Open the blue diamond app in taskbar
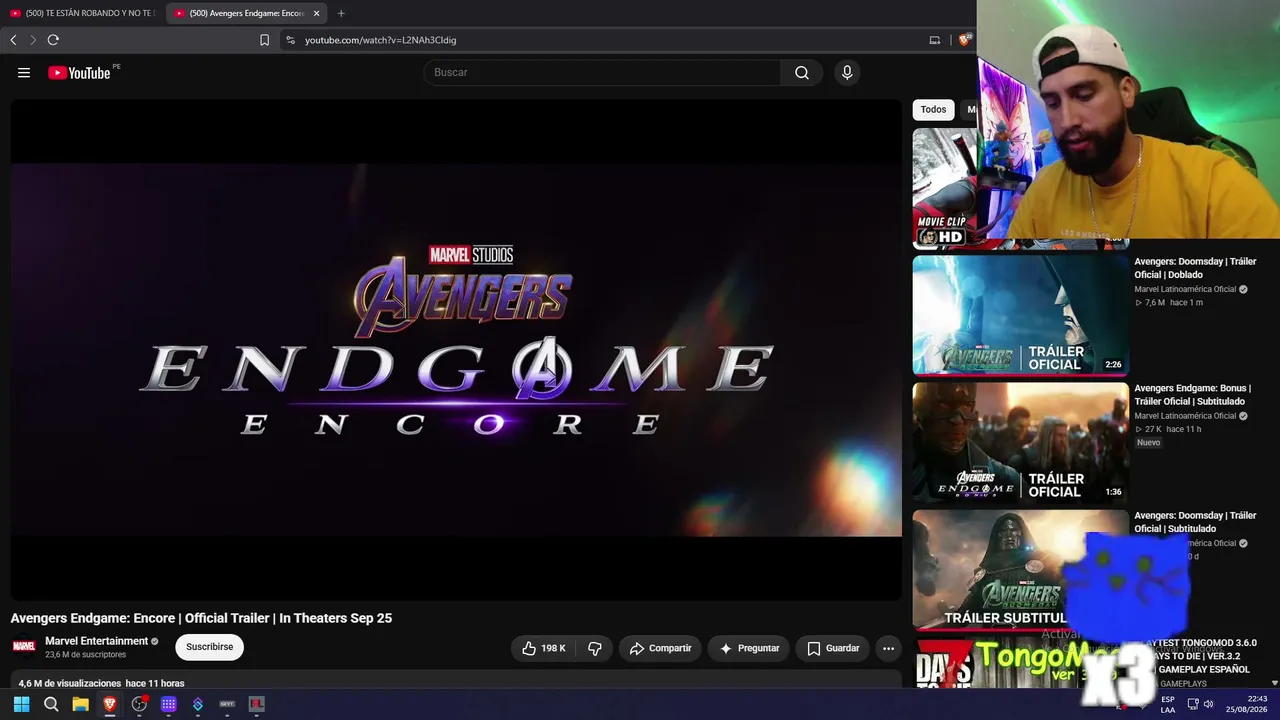 pyautogui.click(x=198, y=704)
